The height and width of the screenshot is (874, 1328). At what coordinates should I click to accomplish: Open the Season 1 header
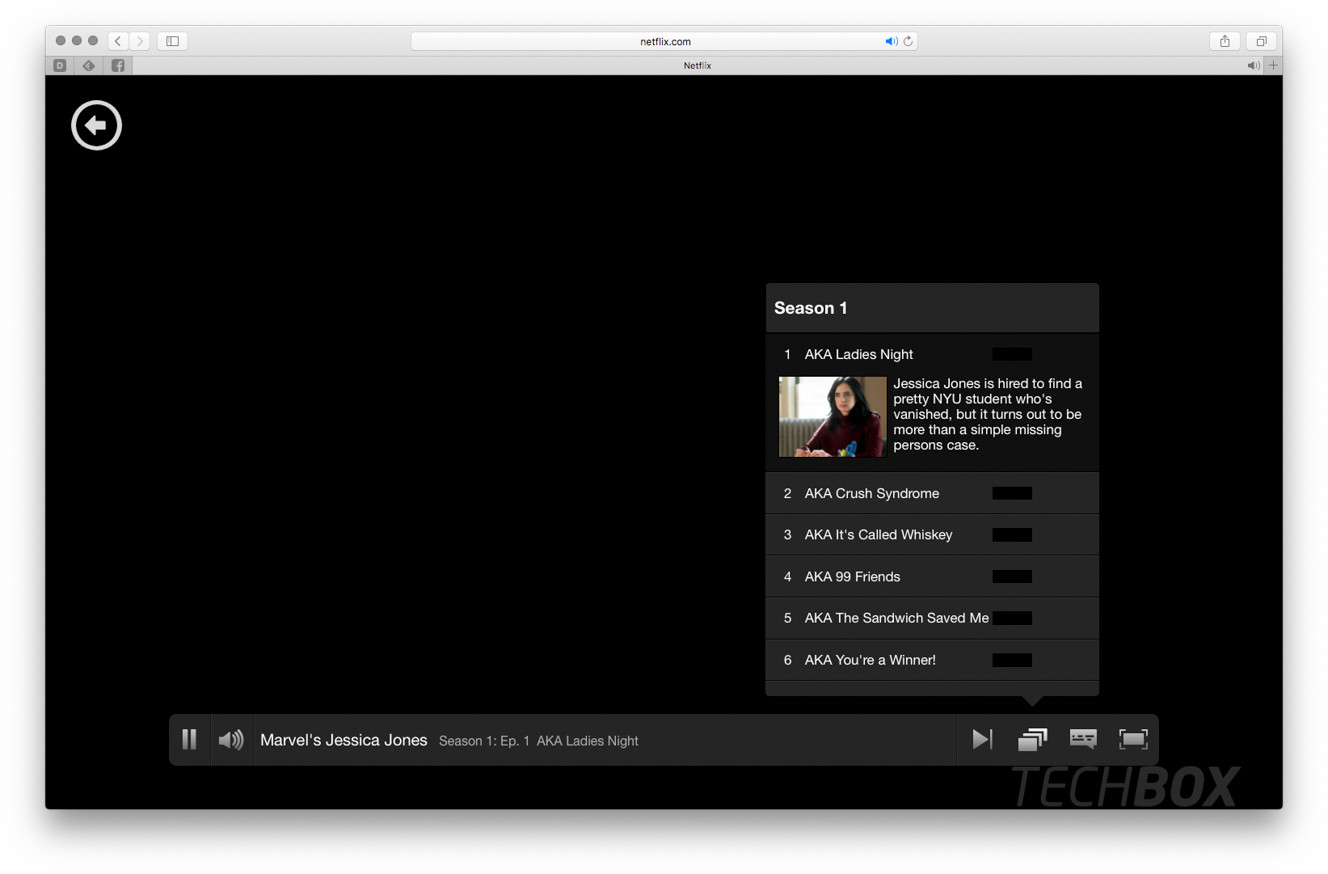[x=932, y=308]
